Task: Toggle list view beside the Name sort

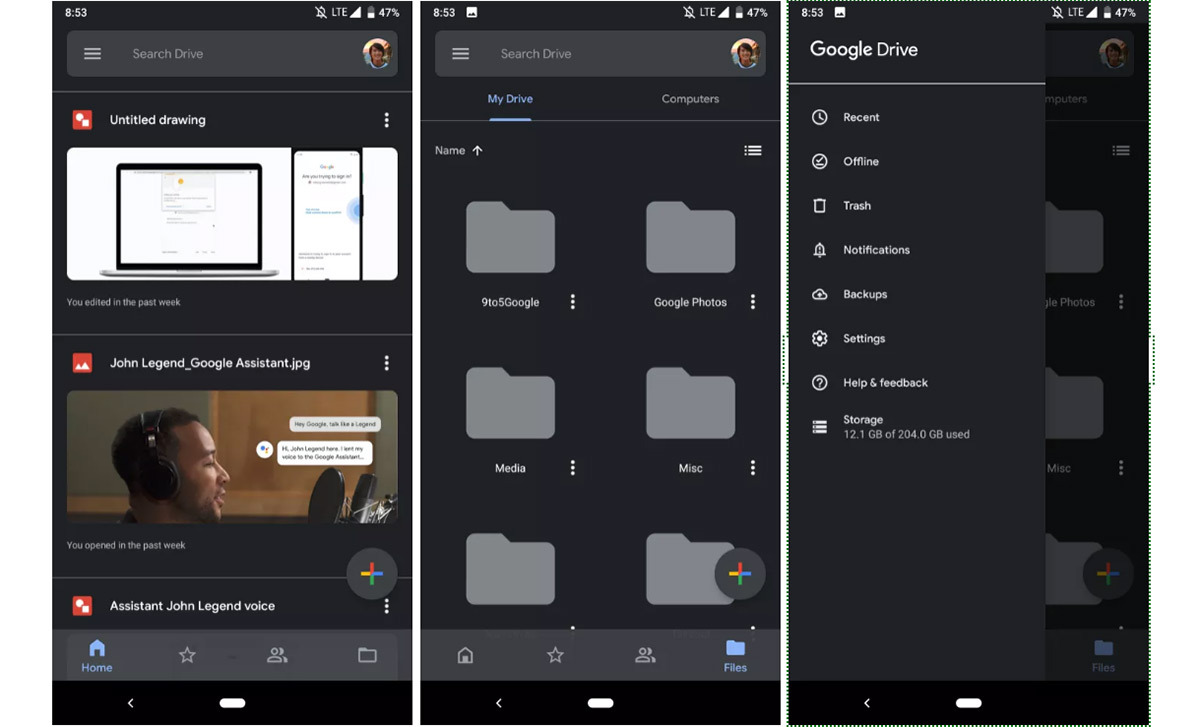Action: coord(753,150)
